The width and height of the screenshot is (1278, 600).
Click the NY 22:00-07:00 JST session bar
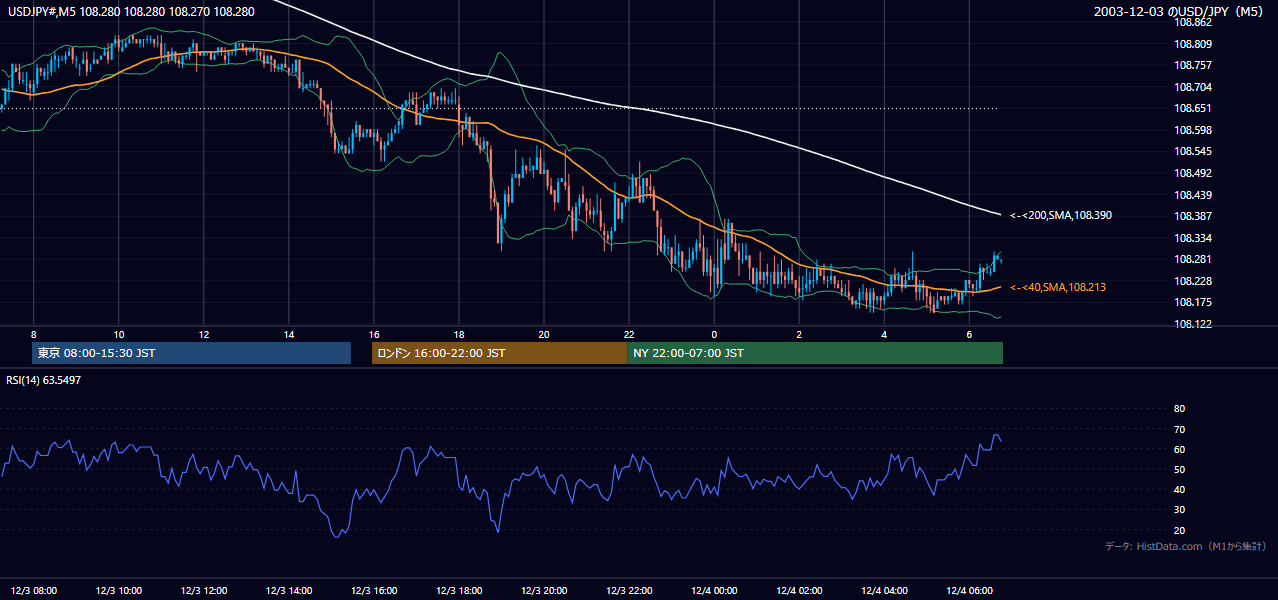tap(815, 353)
